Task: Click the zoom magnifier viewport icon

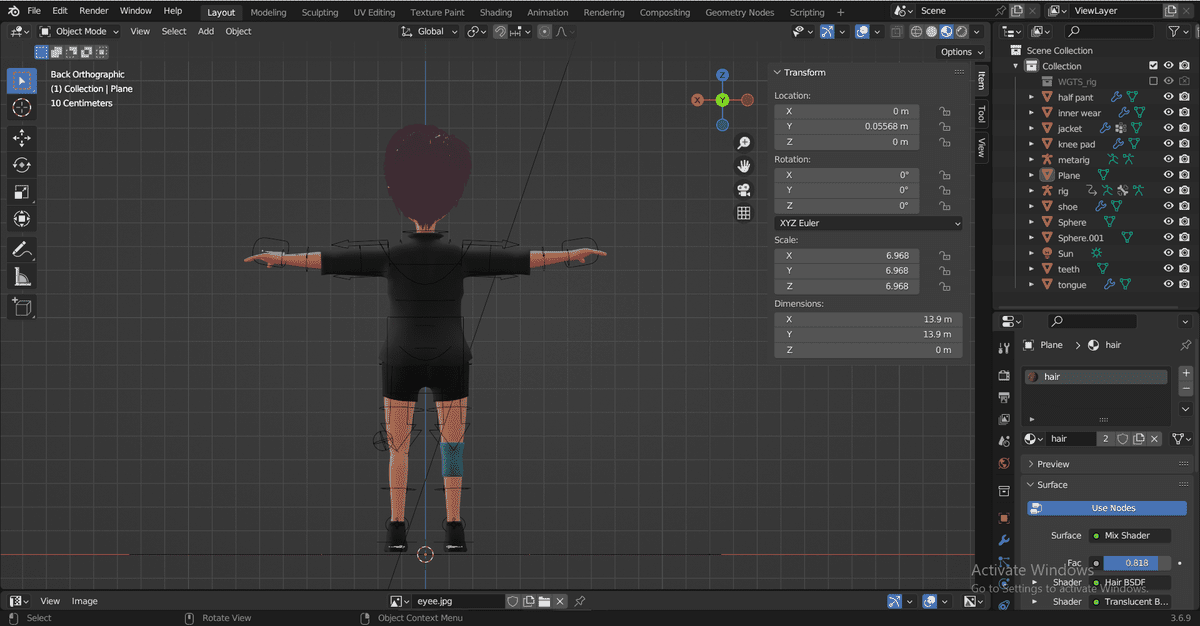Action: click(x=743, y=143)
